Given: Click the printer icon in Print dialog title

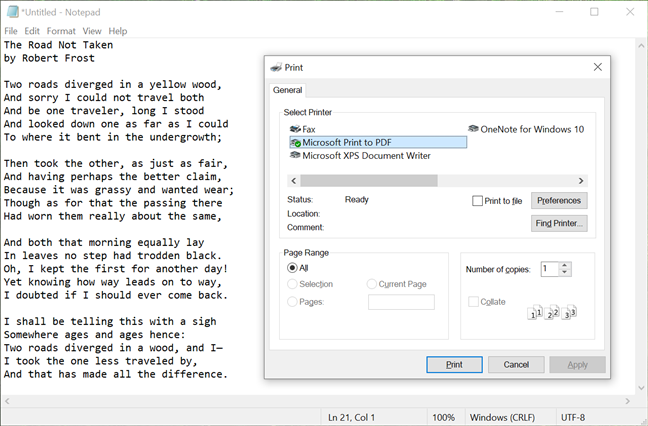Looking at the screenshot, I should pyautogui.click(x=276, y=67).
